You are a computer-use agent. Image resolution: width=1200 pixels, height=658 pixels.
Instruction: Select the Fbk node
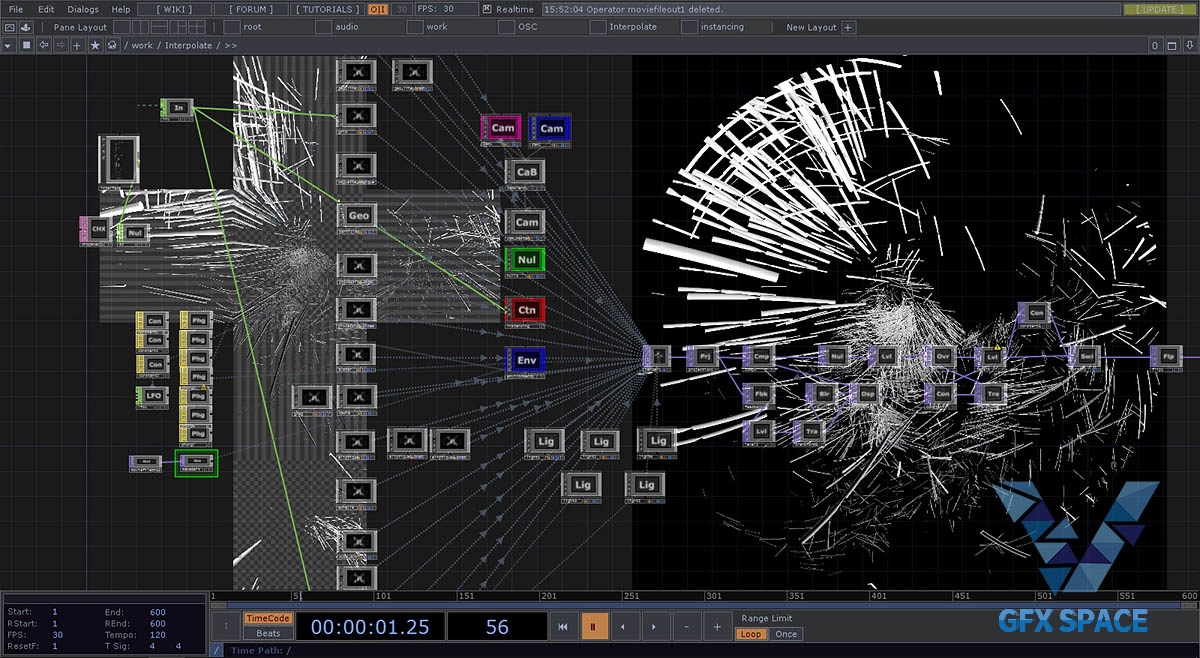759,394
